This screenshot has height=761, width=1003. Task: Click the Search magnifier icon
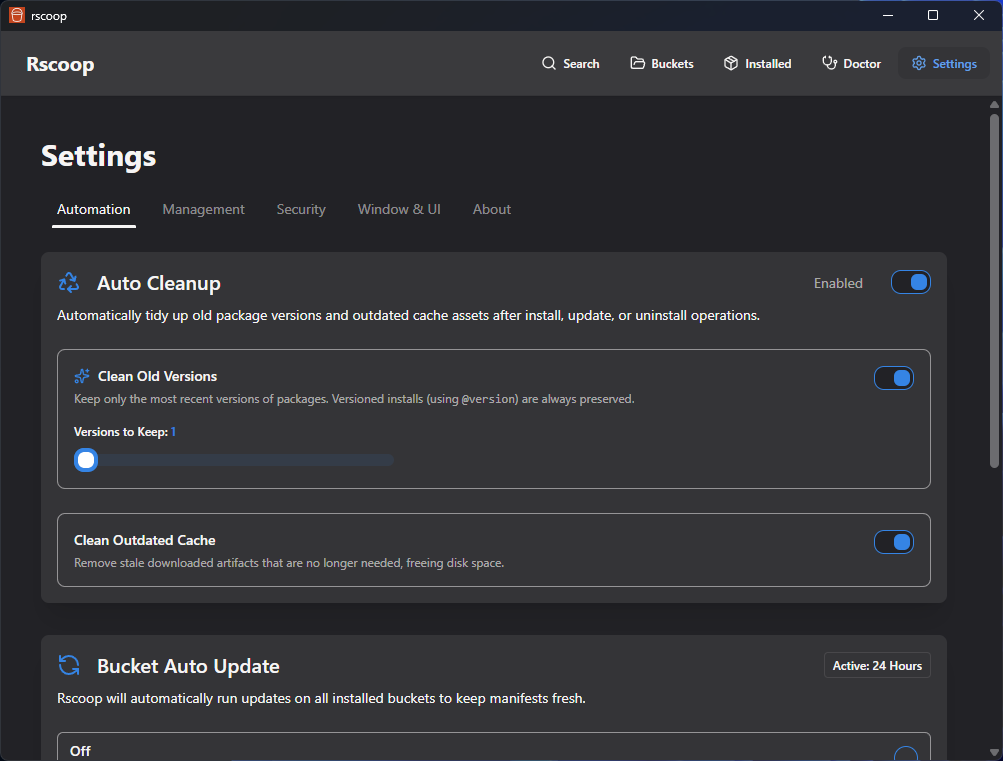pos(548,63)
